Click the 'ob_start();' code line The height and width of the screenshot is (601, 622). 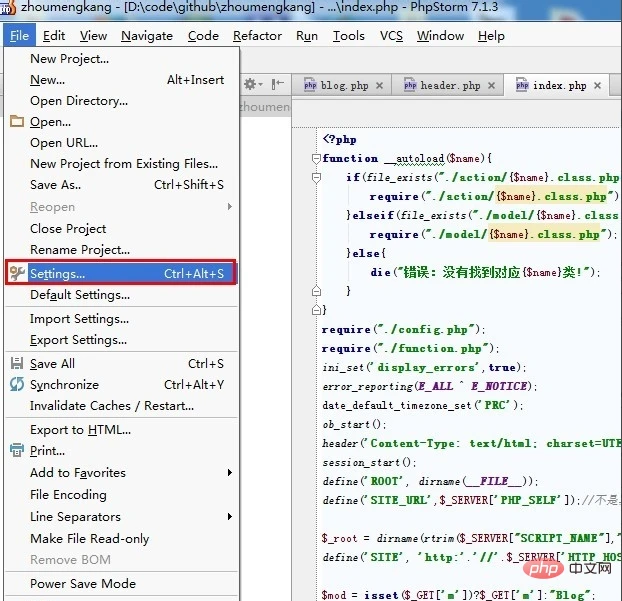[354, 424]
